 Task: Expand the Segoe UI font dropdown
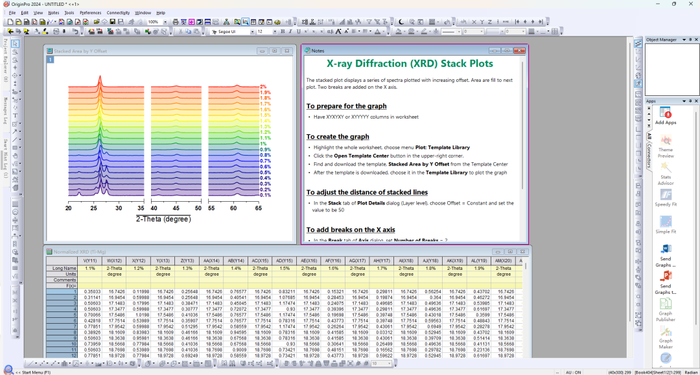tap(252, 32)
